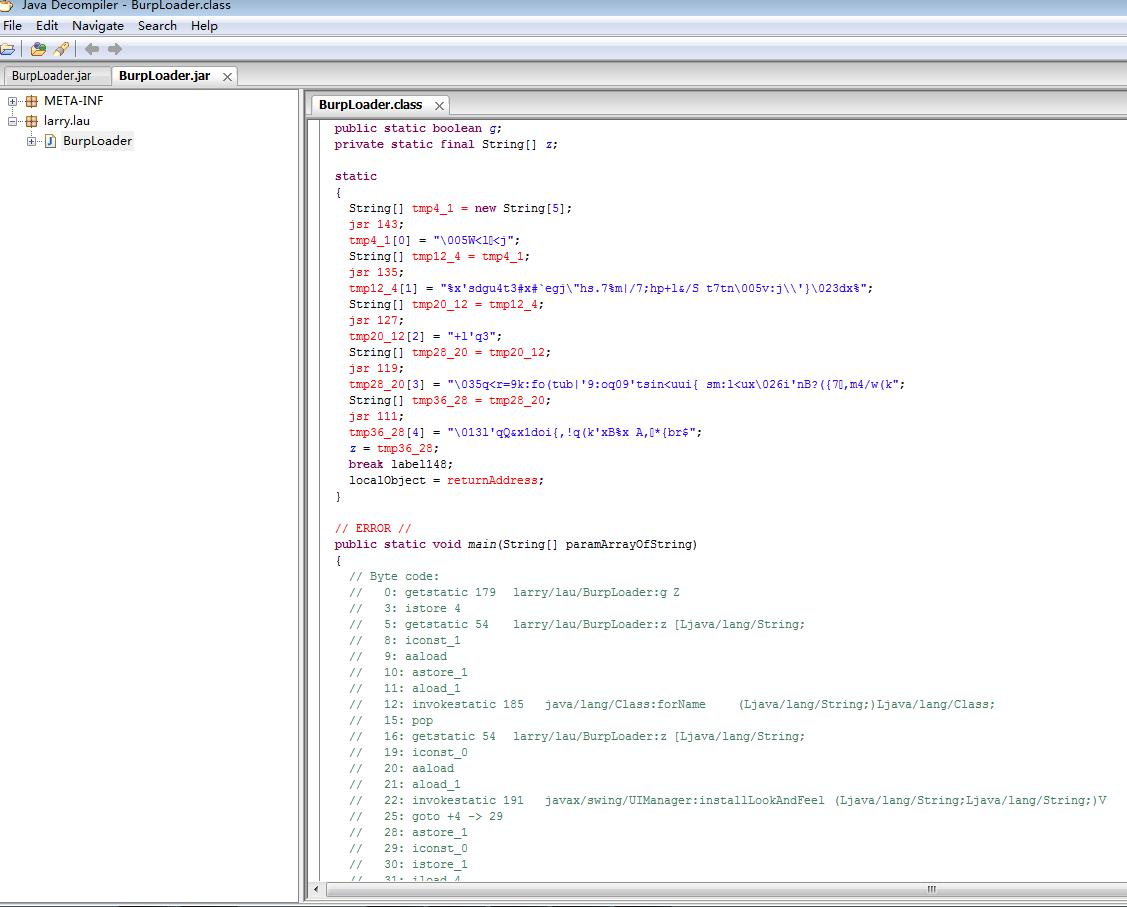Select BurpLoader in the tree
Viewport: 1127px width, 907px height.
click(x=97, y=141)
